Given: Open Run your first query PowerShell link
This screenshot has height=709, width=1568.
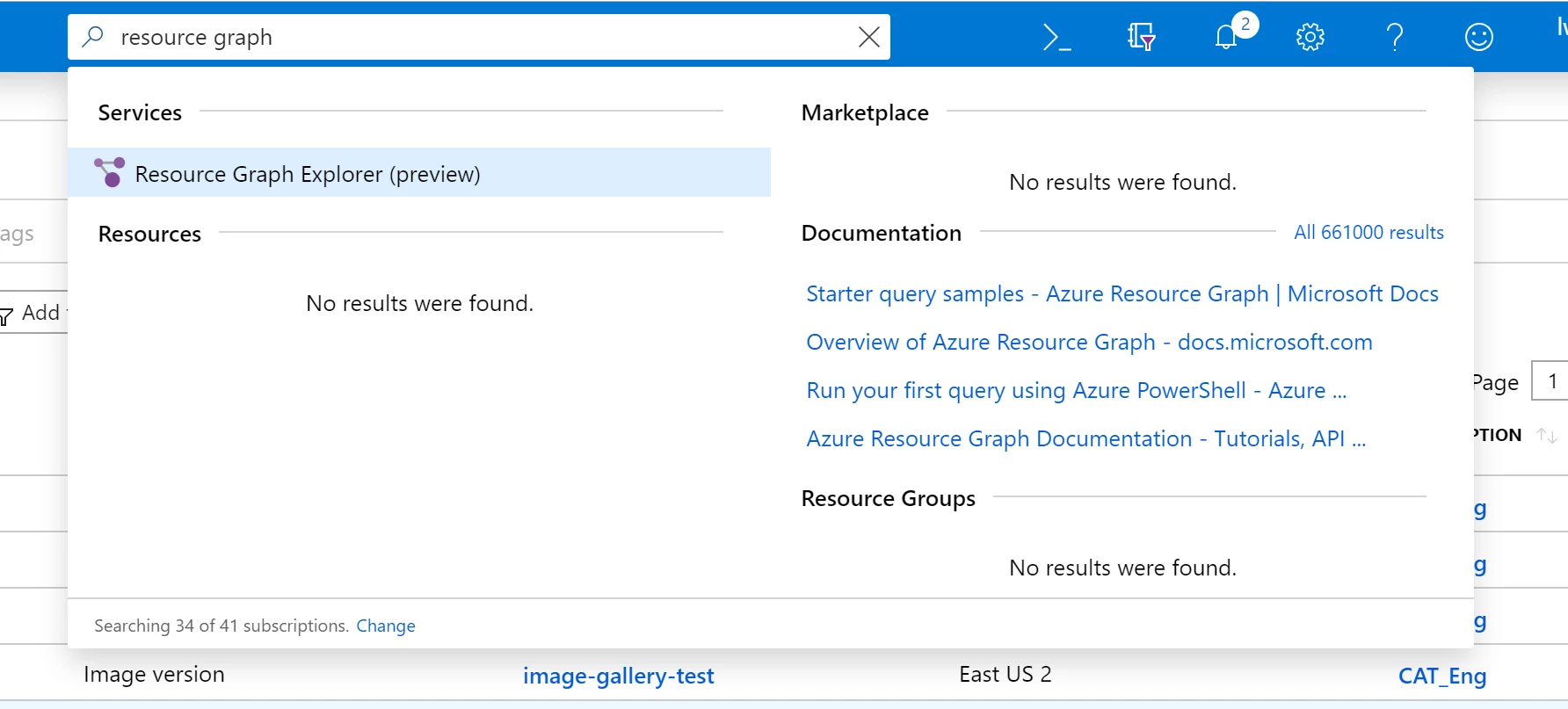Looking at the screenshot, I should (x=1076, y=390).
